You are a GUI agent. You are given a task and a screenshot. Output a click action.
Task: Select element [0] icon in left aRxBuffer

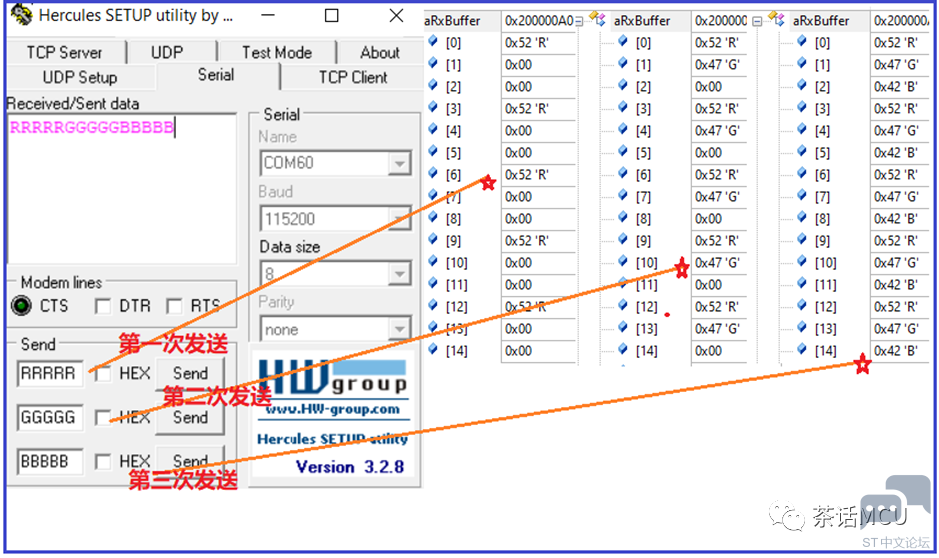coord(433,41)
